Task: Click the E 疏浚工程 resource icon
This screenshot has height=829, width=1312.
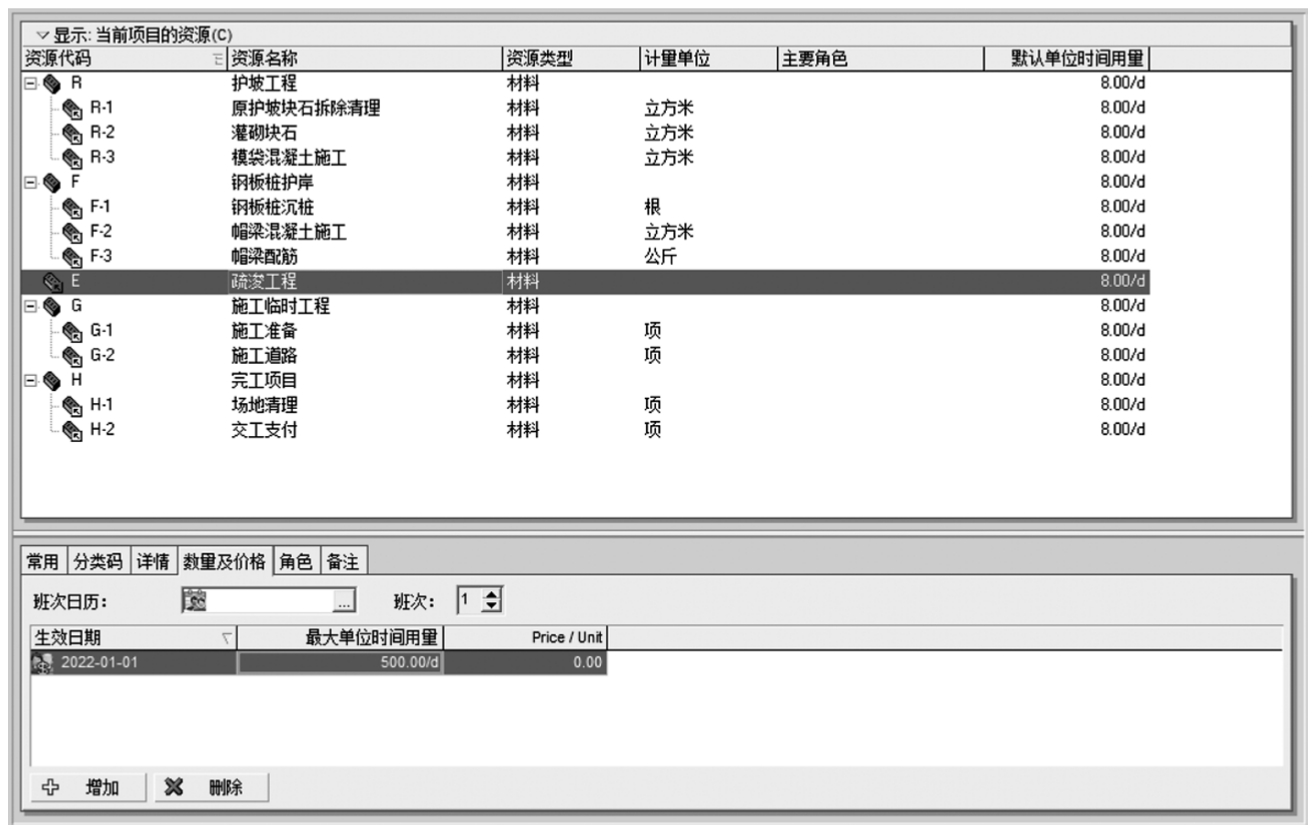Action: coord(50,282)
